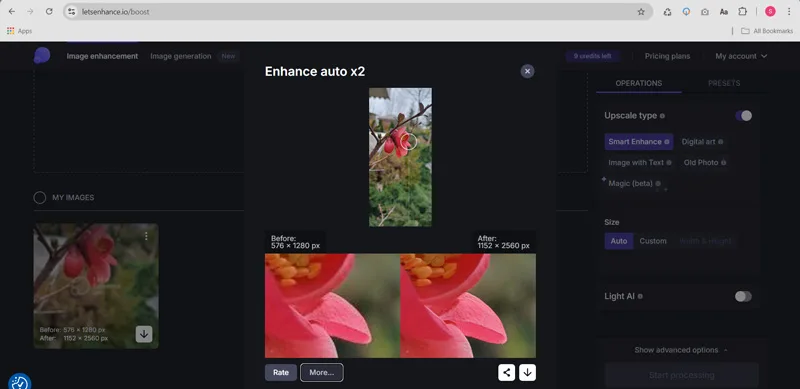This screenshot has height=389, width=800.
Task: Click the floating accessibility widget icon
Action: 19,382
